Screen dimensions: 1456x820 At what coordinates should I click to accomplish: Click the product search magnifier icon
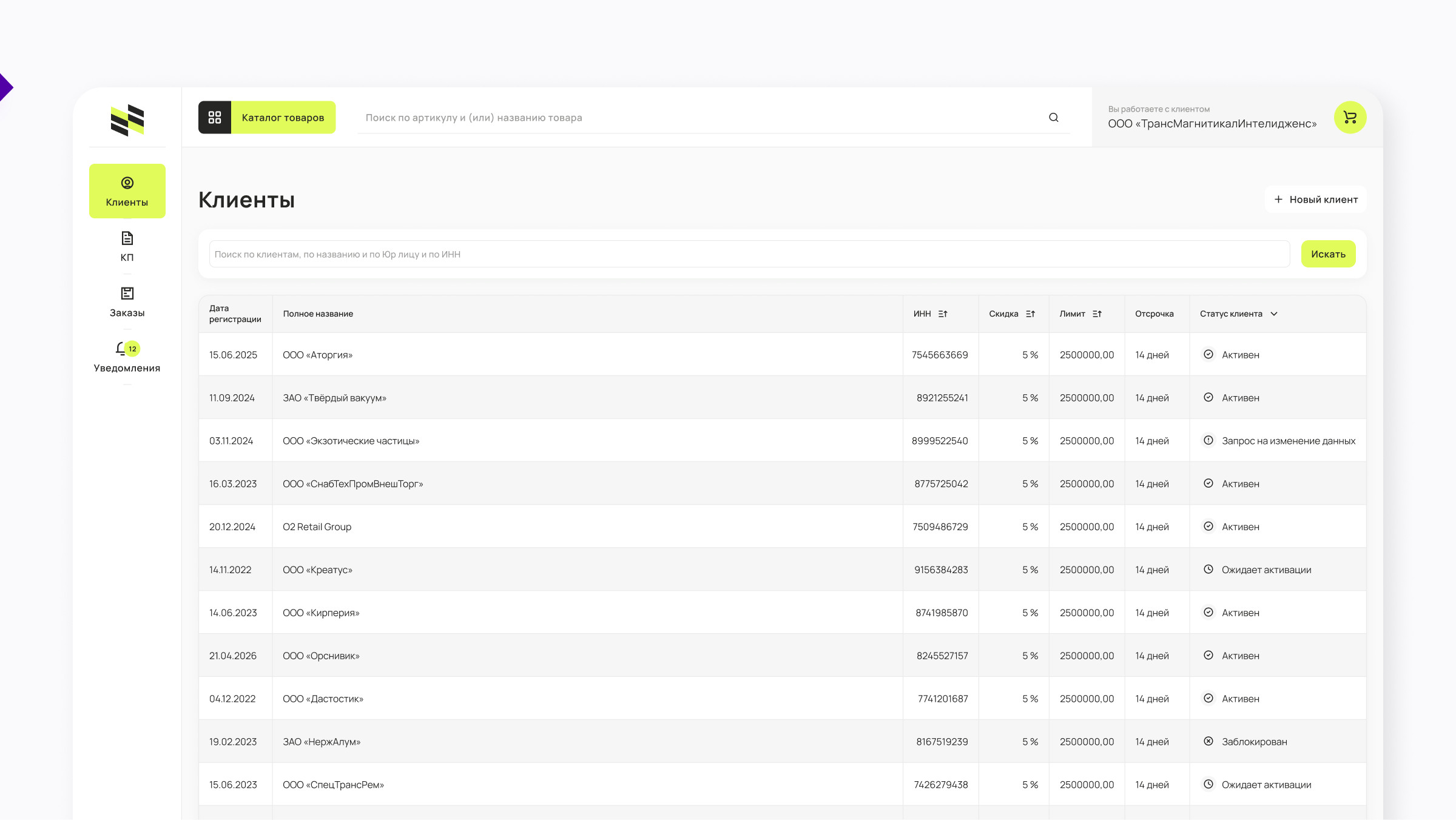[1054, 118]
